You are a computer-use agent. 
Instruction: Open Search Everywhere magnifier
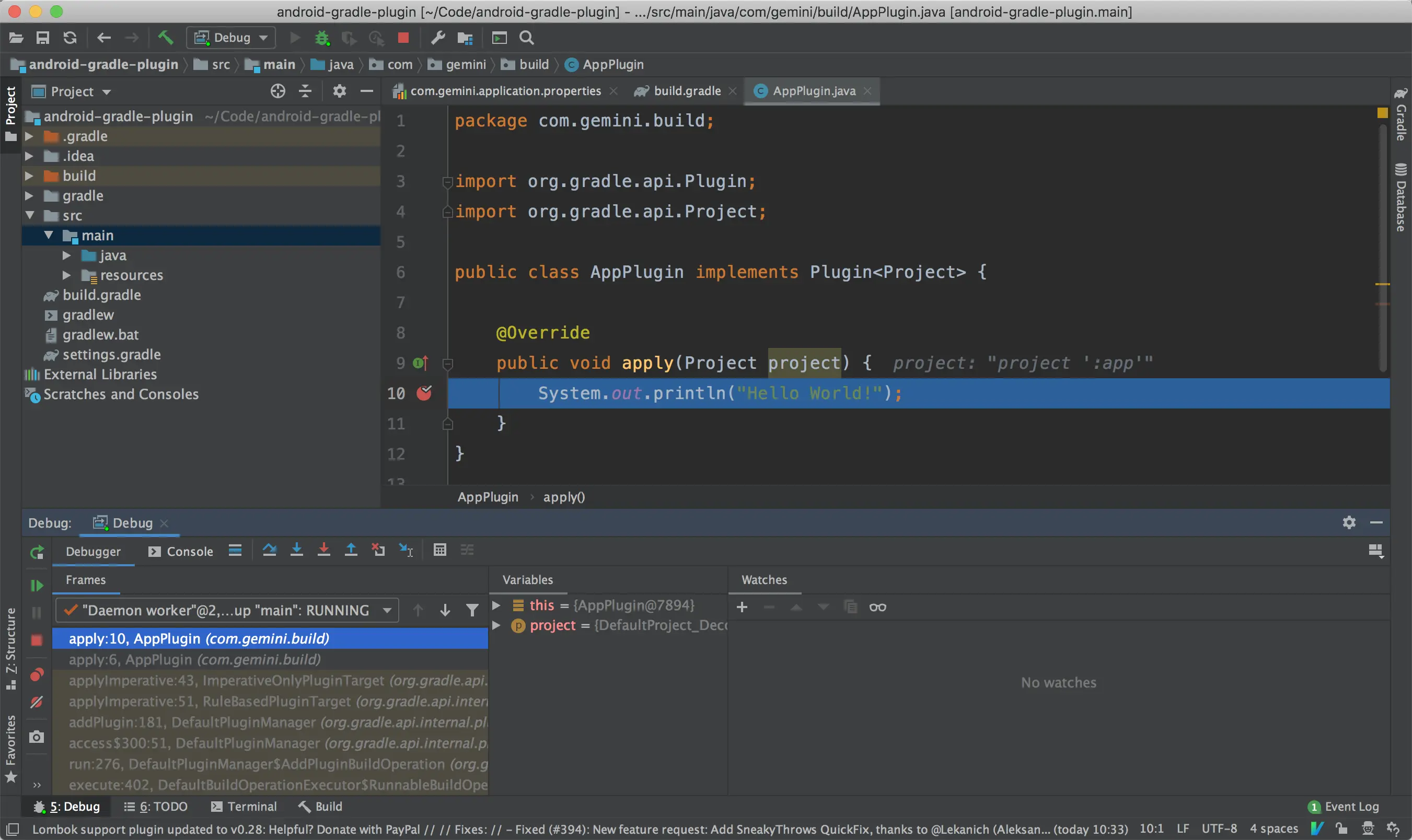(525, 38)
